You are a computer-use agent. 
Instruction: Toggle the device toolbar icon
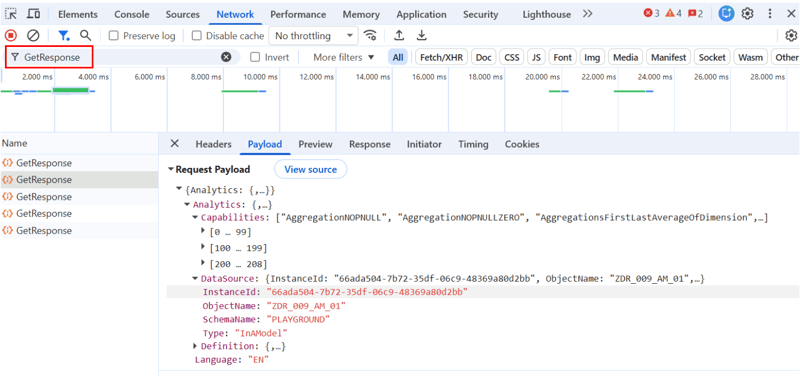click(34, 14)
